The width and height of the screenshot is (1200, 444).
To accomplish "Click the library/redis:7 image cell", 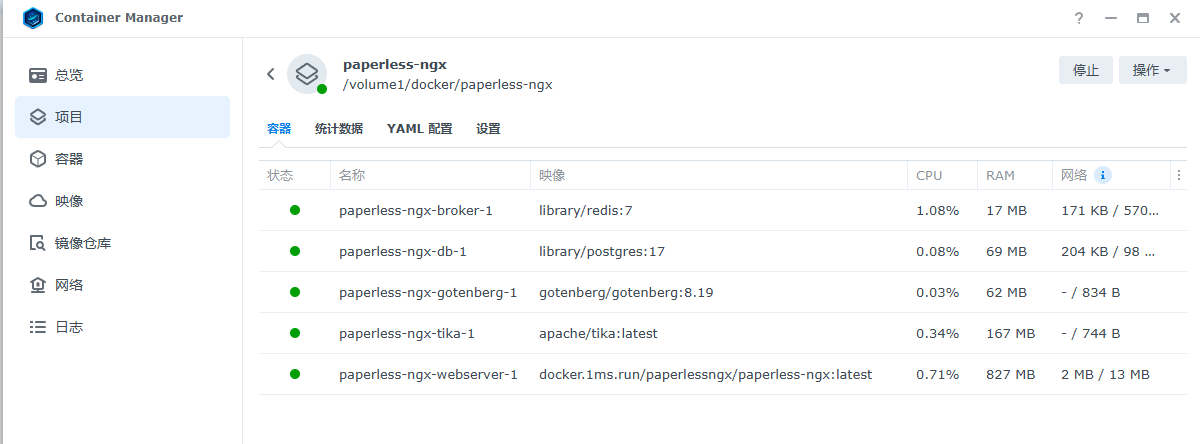I will 586,211.
